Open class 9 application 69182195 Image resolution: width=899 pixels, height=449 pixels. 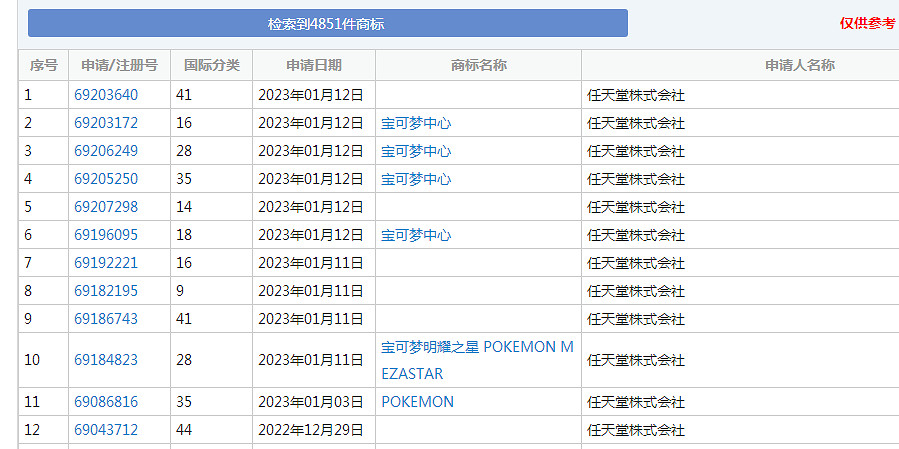[x=106, y=291]
